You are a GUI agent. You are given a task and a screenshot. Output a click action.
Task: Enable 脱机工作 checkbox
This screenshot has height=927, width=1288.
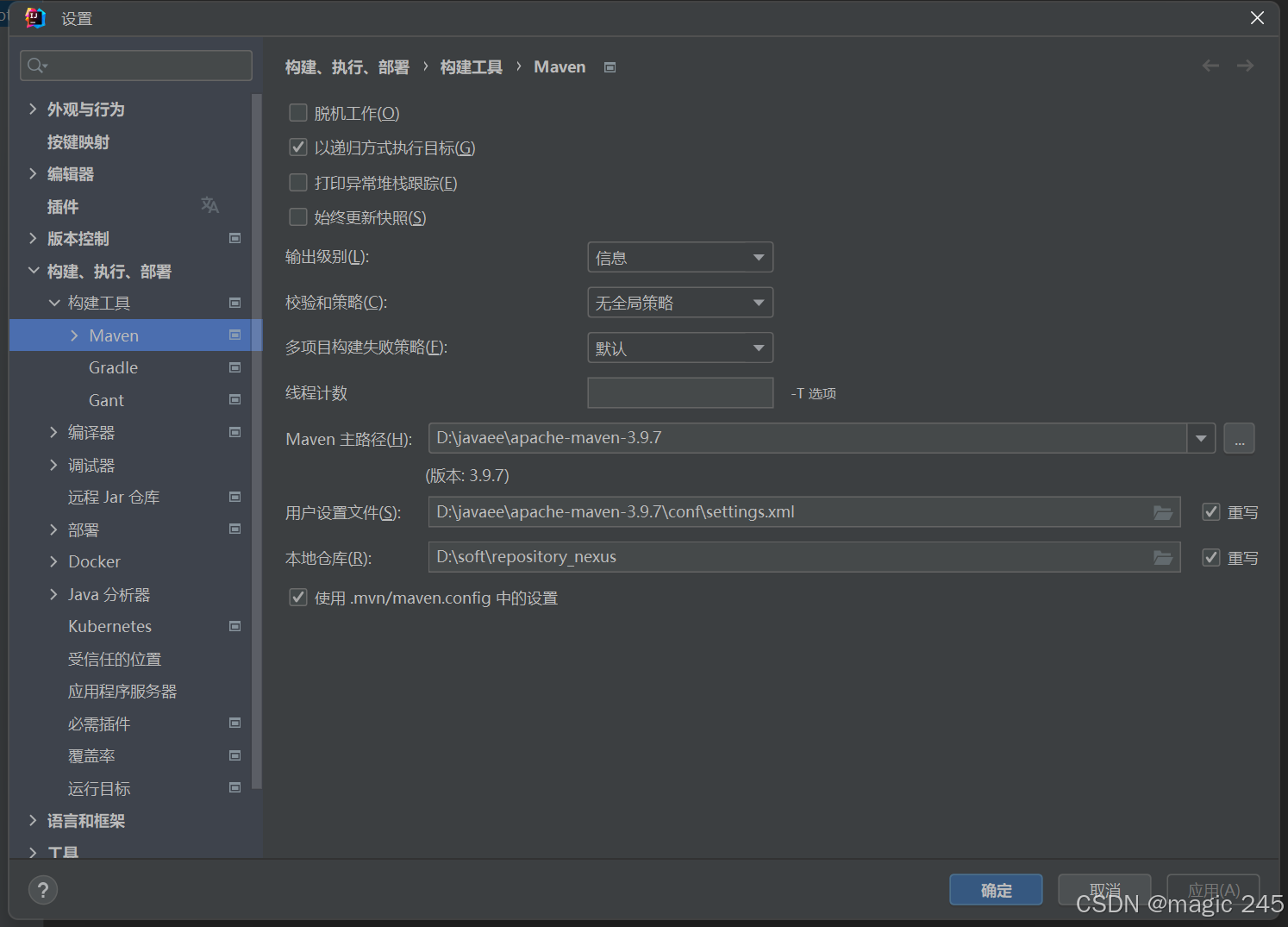[298, 112]
